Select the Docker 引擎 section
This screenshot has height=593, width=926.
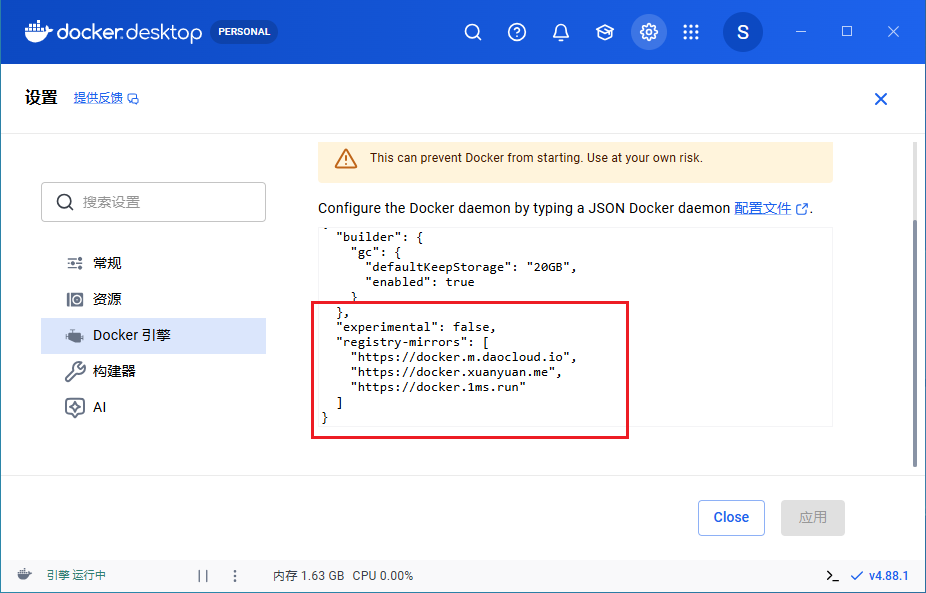point(154,335)
